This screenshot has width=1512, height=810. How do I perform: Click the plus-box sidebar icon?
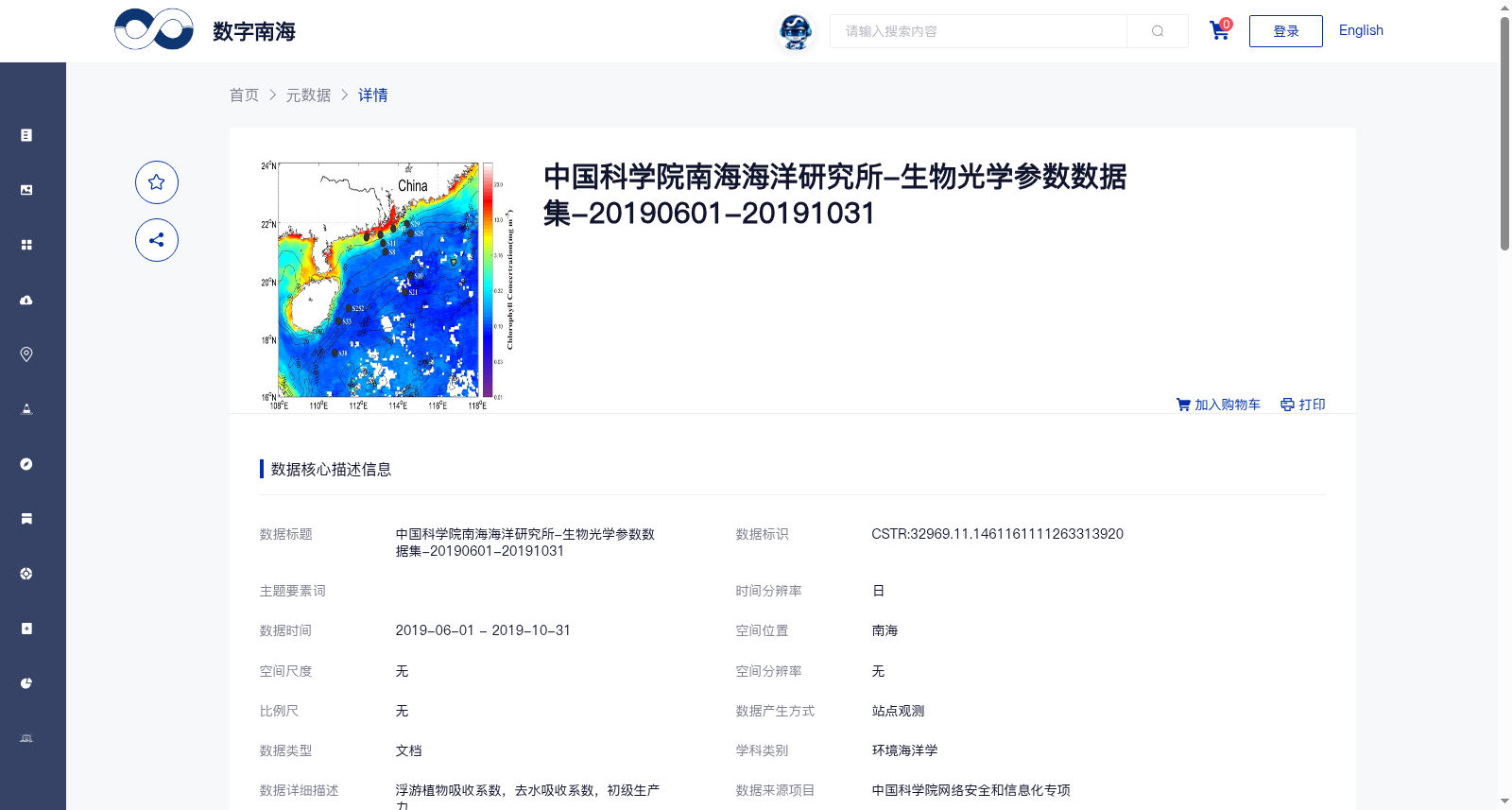click(x=26, y=629)
